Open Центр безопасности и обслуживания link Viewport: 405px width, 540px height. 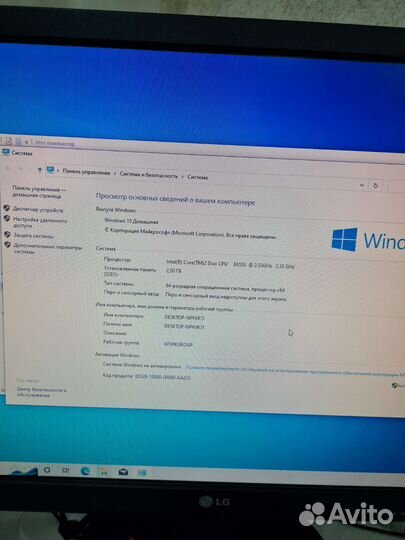[41, 393]
